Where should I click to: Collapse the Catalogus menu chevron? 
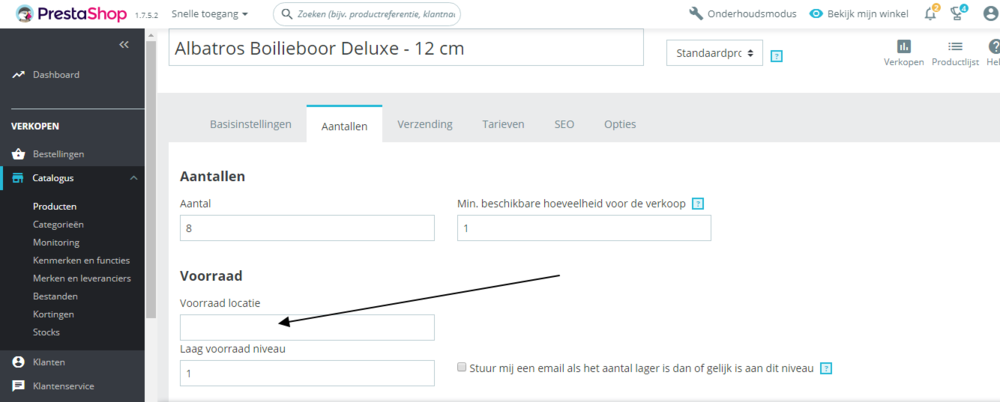coord(133,178)
